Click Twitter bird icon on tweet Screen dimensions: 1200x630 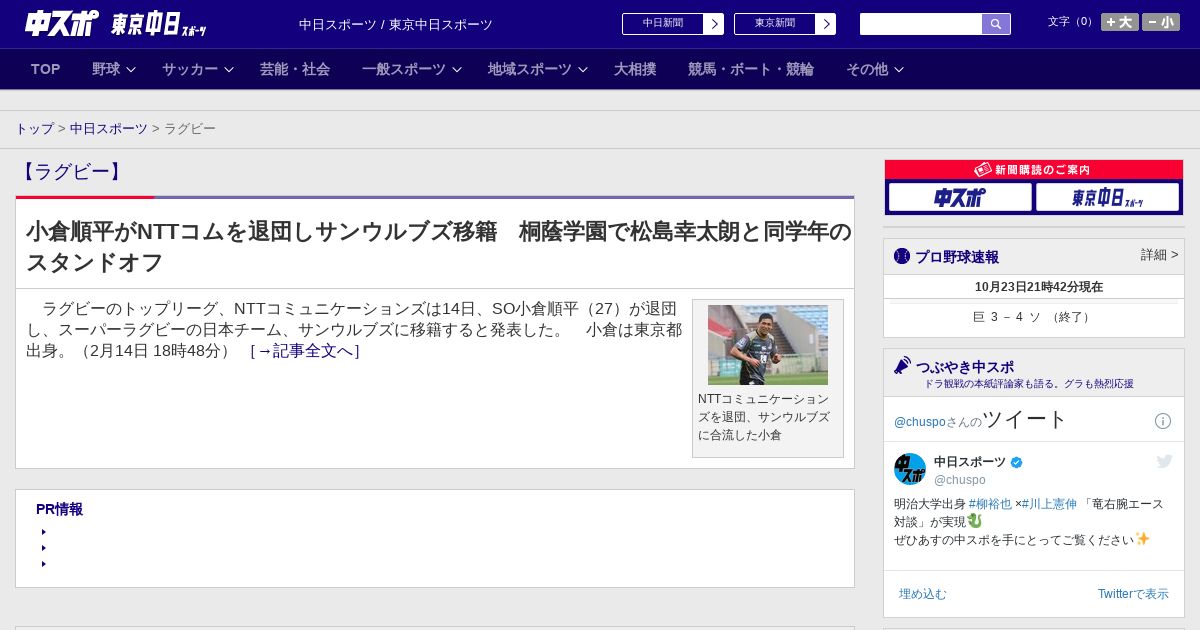1164,461
